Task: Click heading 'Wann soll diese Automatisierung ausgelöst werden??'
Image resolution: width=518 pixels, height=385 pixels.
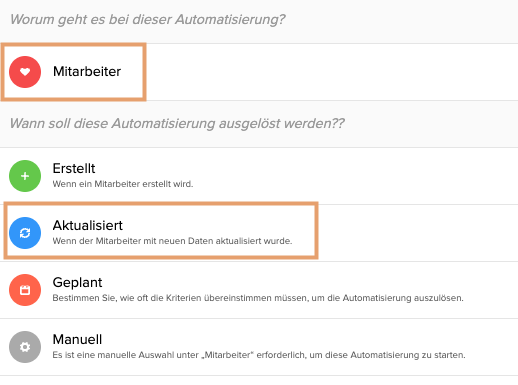Action: [177, 123]
